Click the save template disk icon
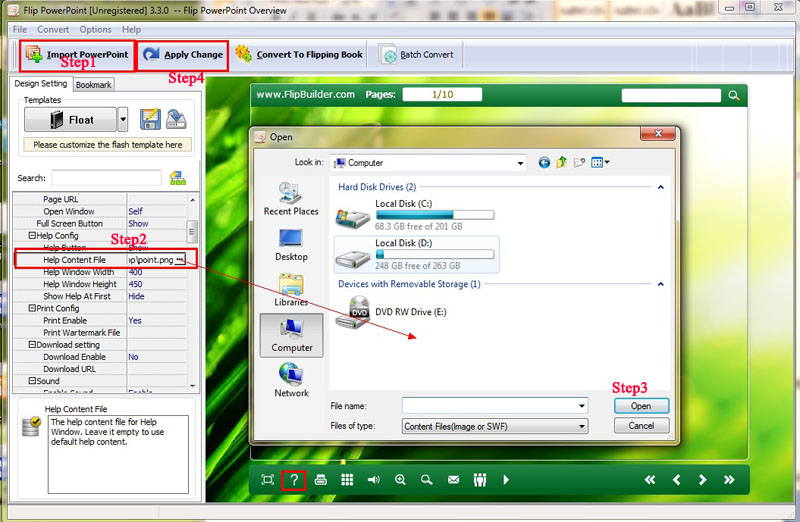800x522 pixels. click(x=150, y=119)
